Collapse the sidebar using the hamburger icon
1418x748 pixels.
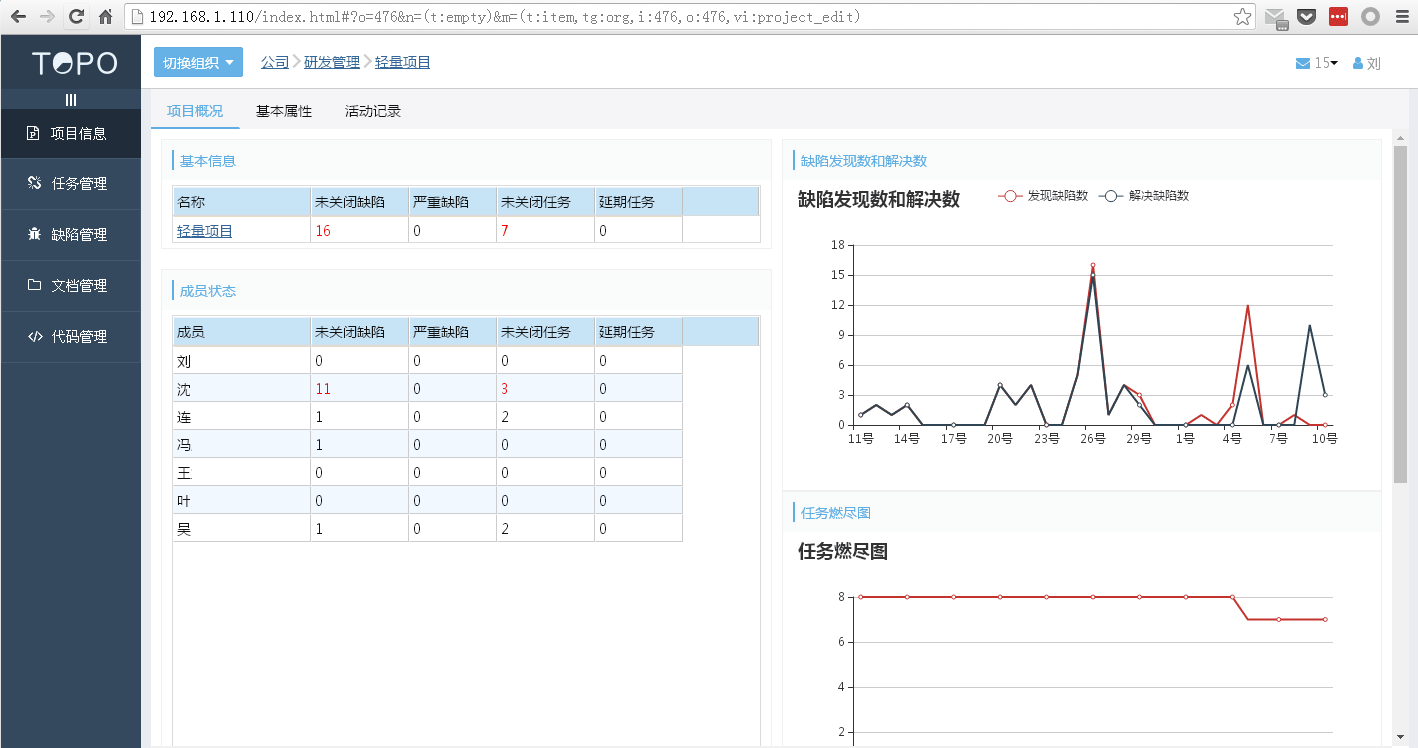(70, 99)
